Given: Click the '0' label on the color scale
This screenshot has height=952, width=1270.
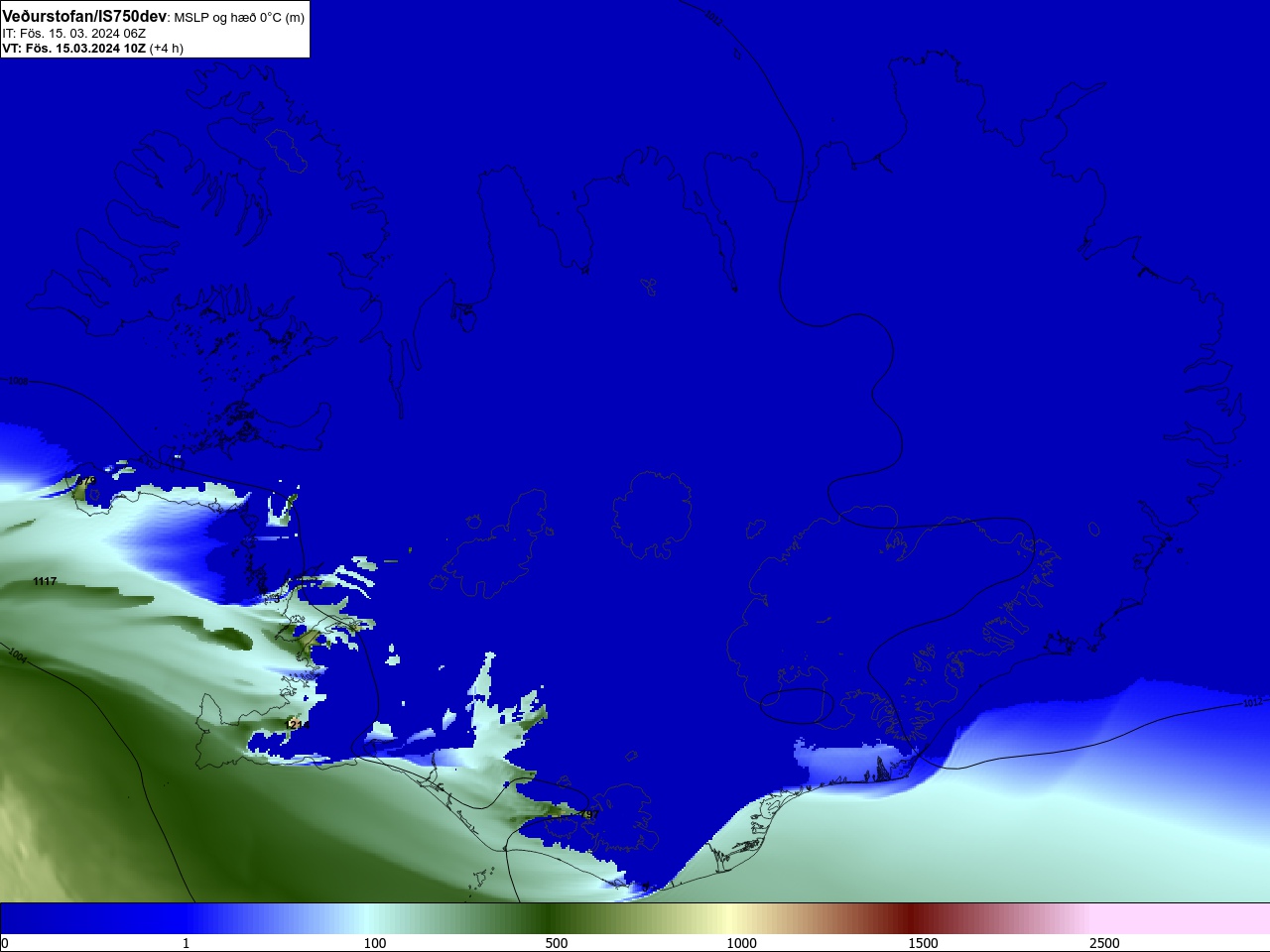Looking at the screenshot, I should (x=4, y=943).
